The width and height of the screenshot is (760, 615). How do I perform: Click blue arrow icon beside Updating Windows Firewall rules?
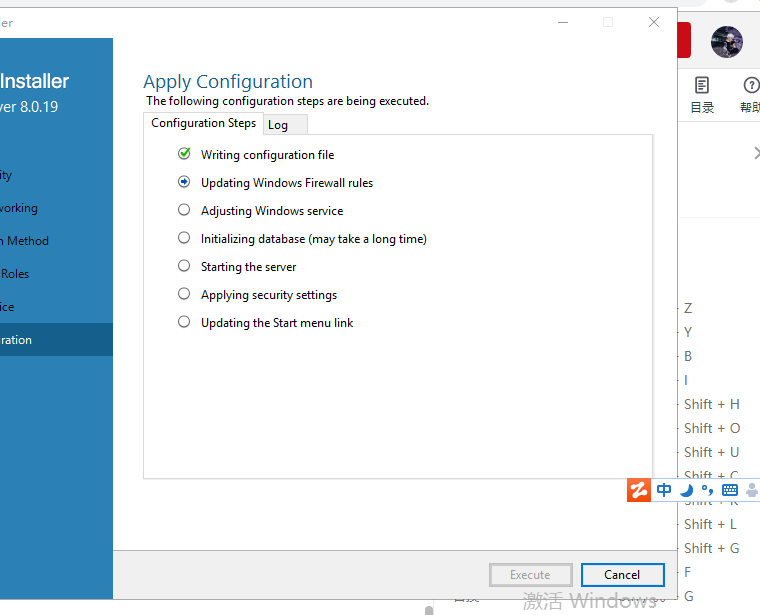[x=184, y=182]
